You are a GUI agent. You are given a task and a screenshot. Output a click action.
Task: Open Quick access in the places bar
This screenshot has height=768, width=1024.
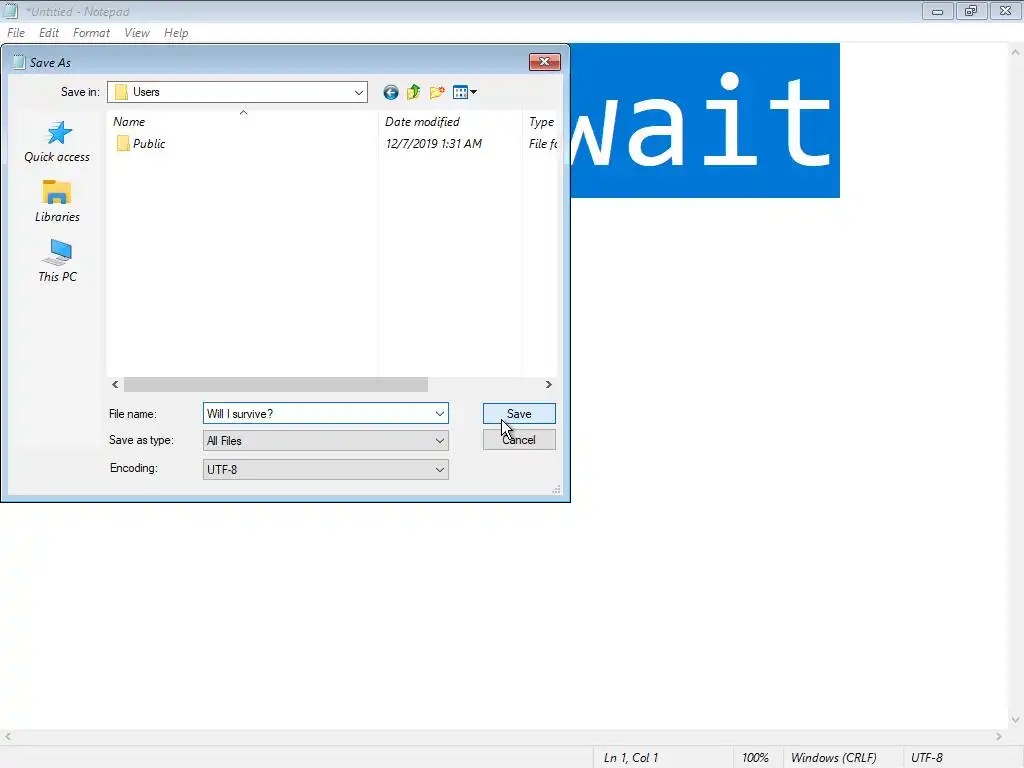[x=57, y=142]
